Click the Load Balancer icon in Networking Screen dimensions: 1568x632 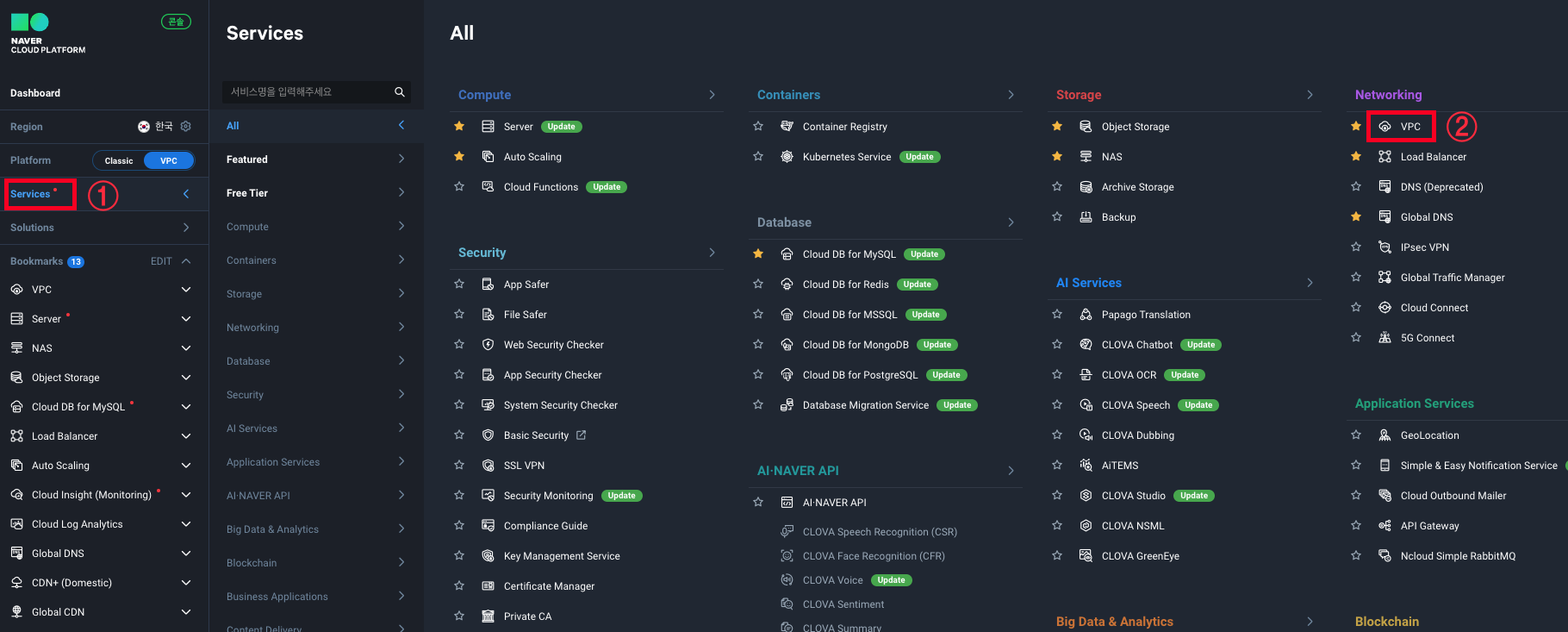(x=1384, y=157)
